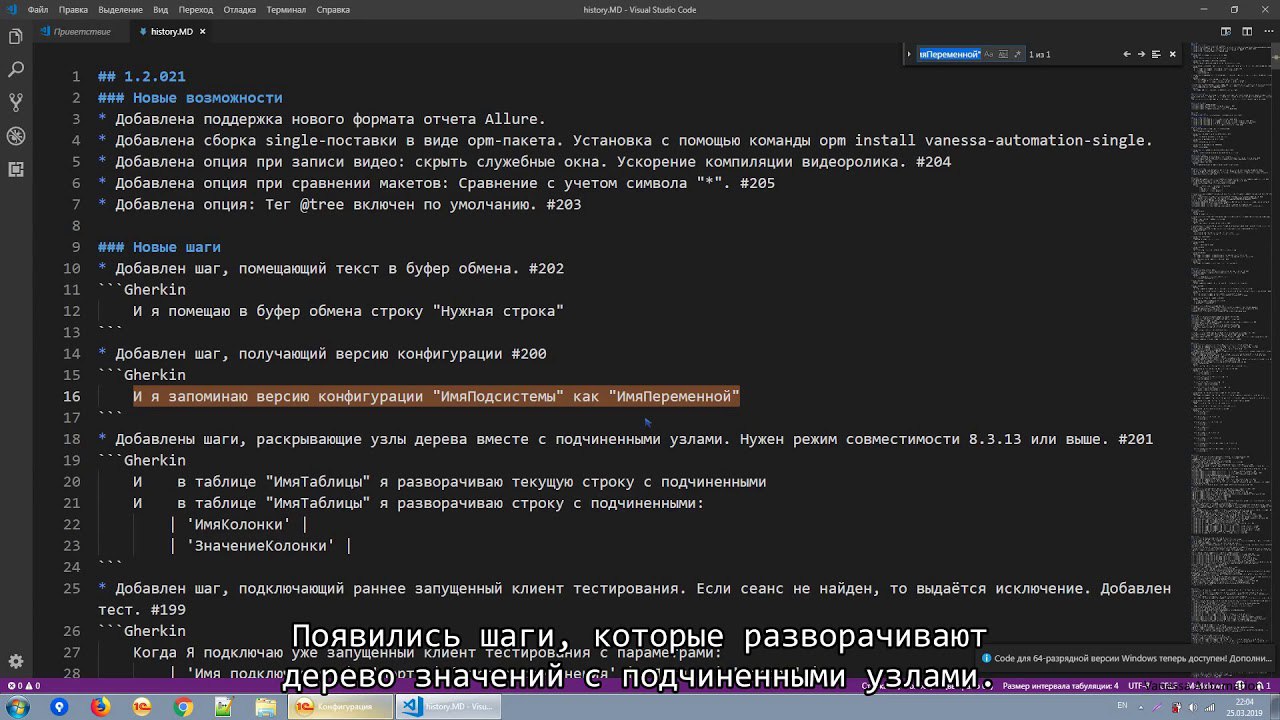The height and width of the screenshot is (720, 1280).
Task: Open Notepad++ icon on taskbar
Action: 224,707
